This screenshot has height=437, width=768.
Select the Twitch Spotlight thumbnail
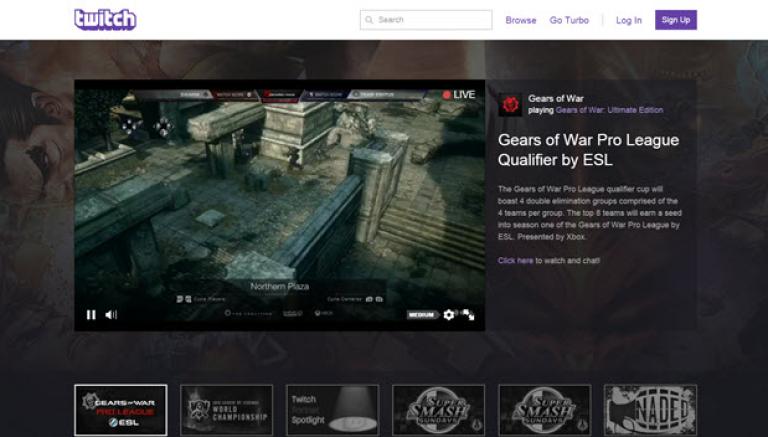pyautogui.click(x=332, y=410)
